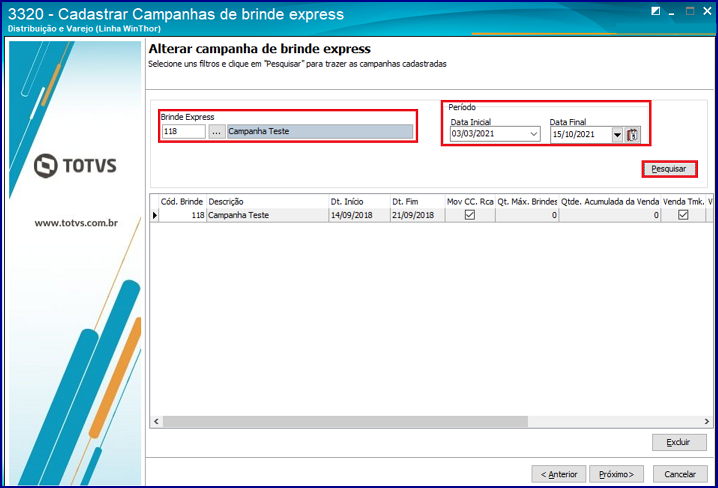This screenshot has width=718, height=488.
Task: Click the Dt. Fim column header
Action: (x=417, y=201)
